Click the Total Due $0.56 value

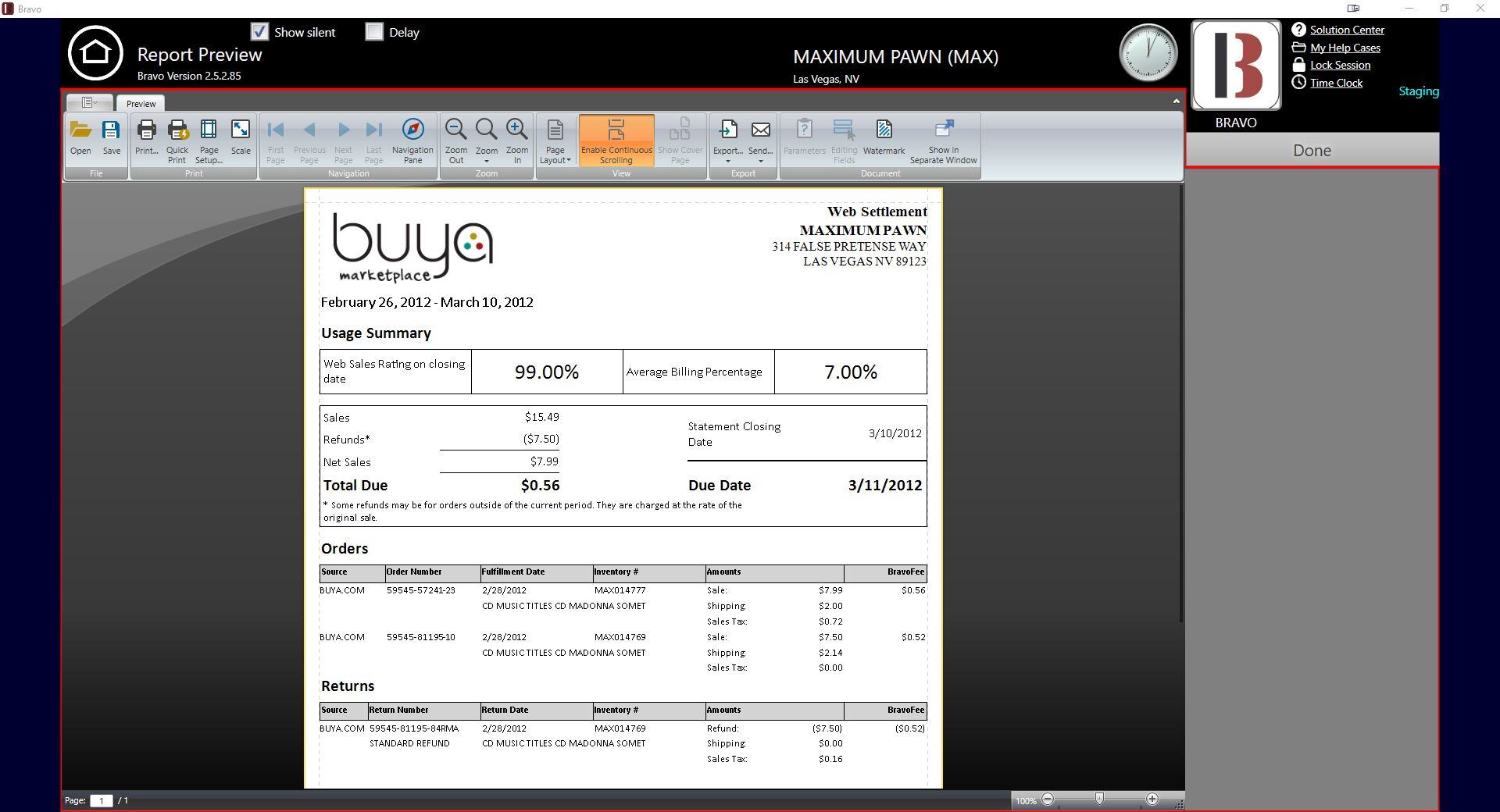540,485
